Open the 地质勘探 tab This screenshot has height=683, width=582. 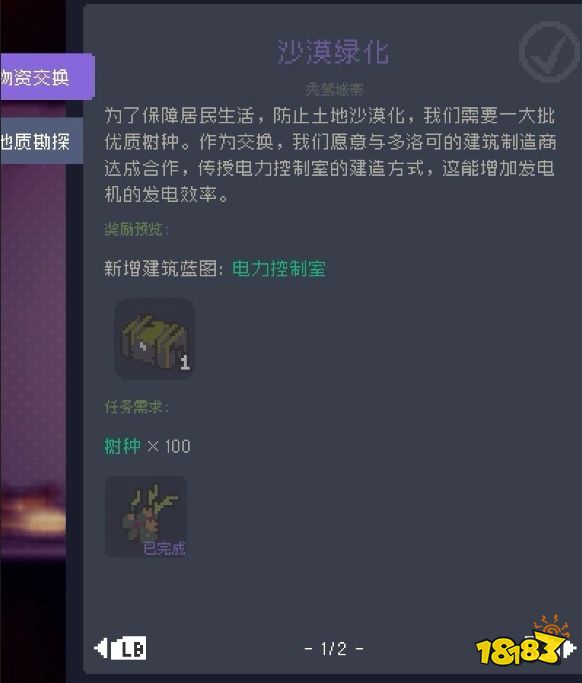(41, 141)
